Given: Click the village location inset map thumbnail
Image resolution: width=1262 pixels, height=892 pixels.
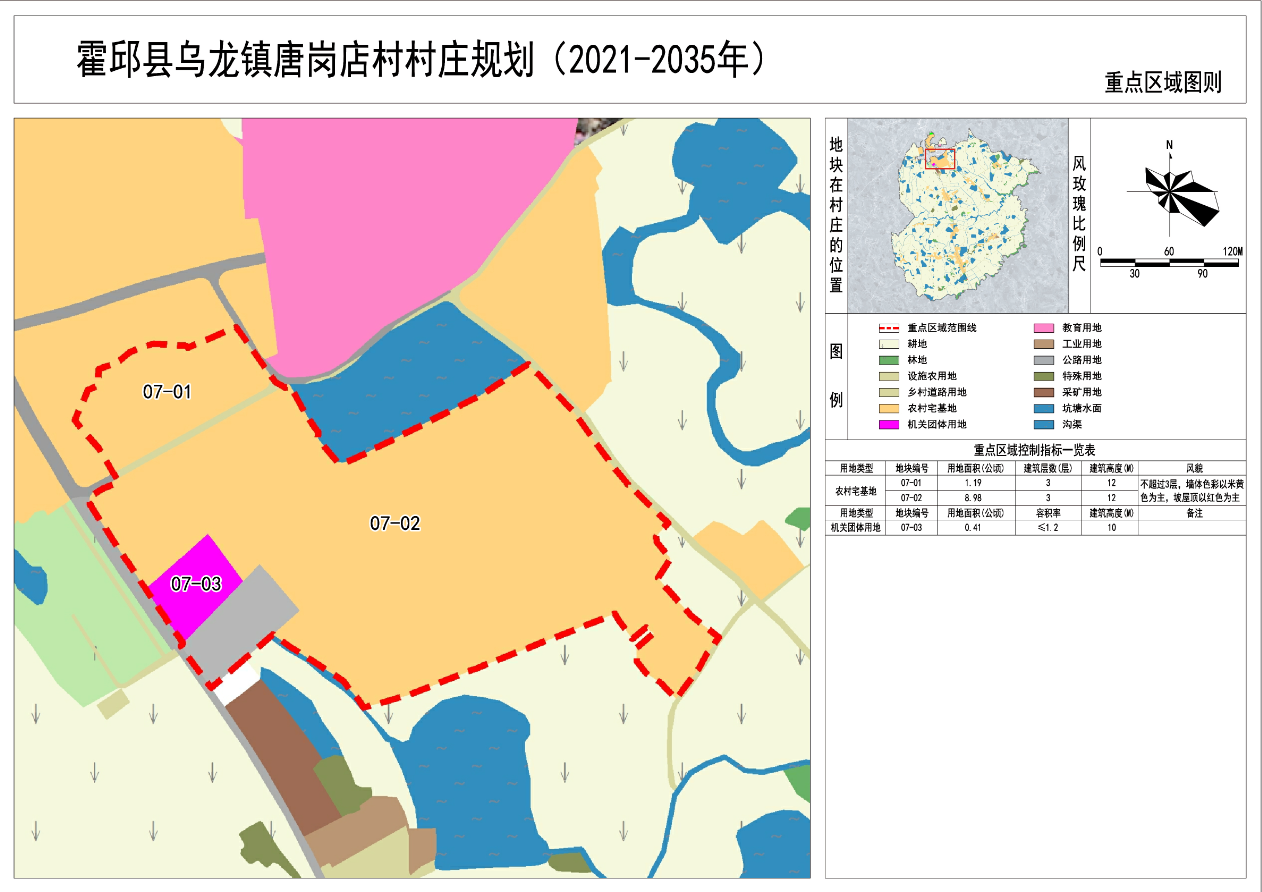Looking at the screenshot, I should [957, 216].
